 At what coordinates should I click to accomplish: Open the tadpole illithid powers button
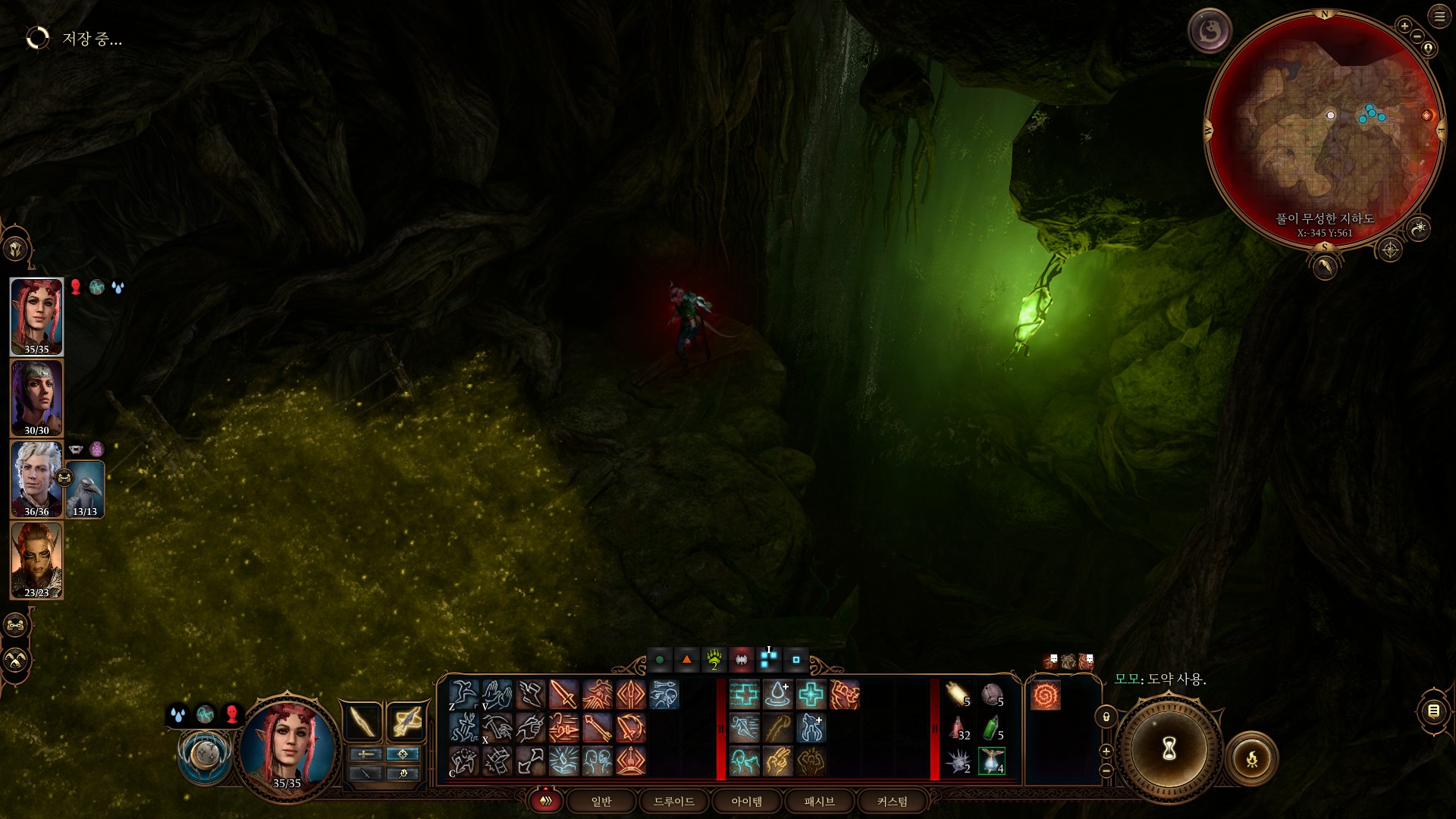1210,31
